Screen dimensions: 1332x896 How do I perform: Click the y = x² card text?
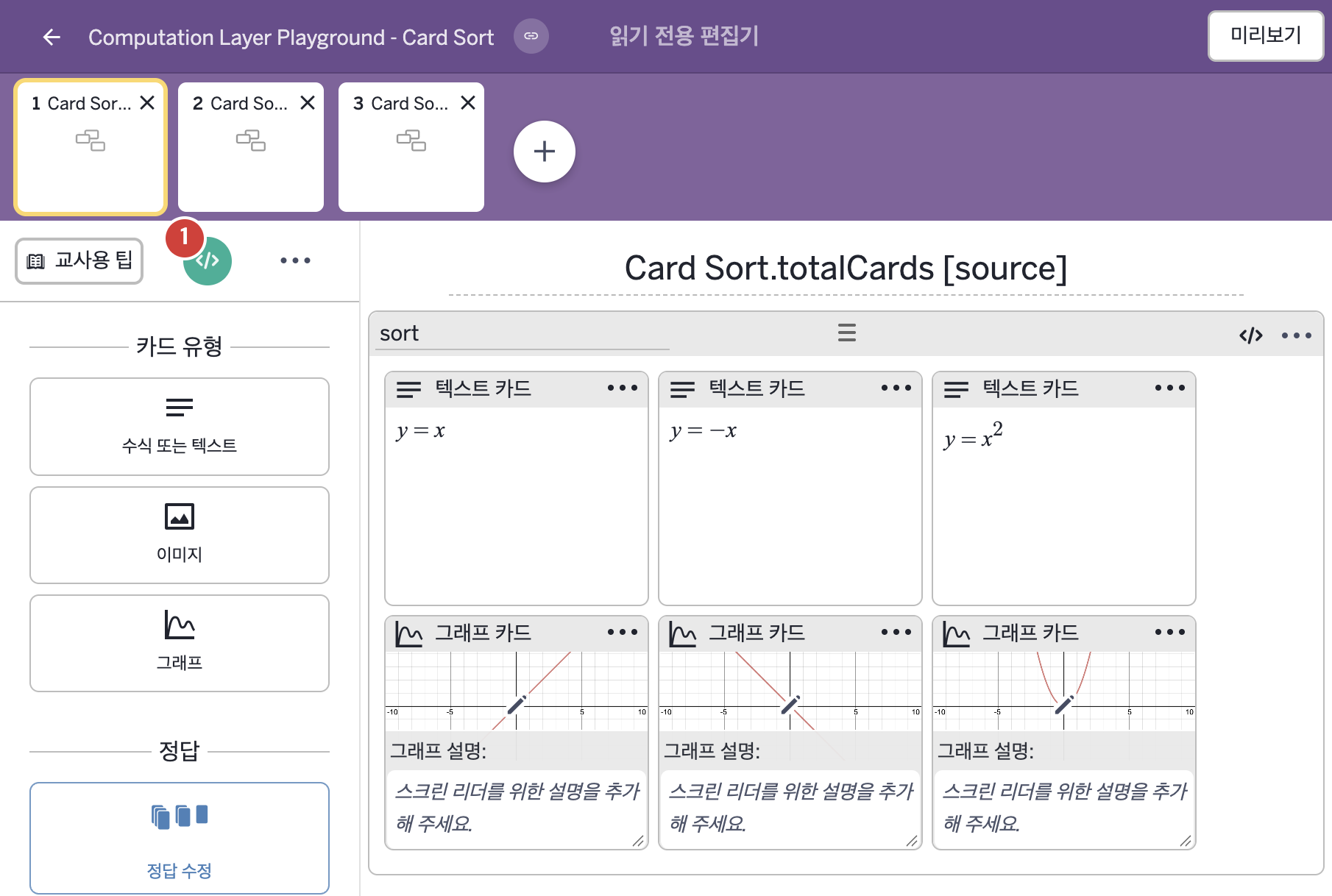[973, 435]
